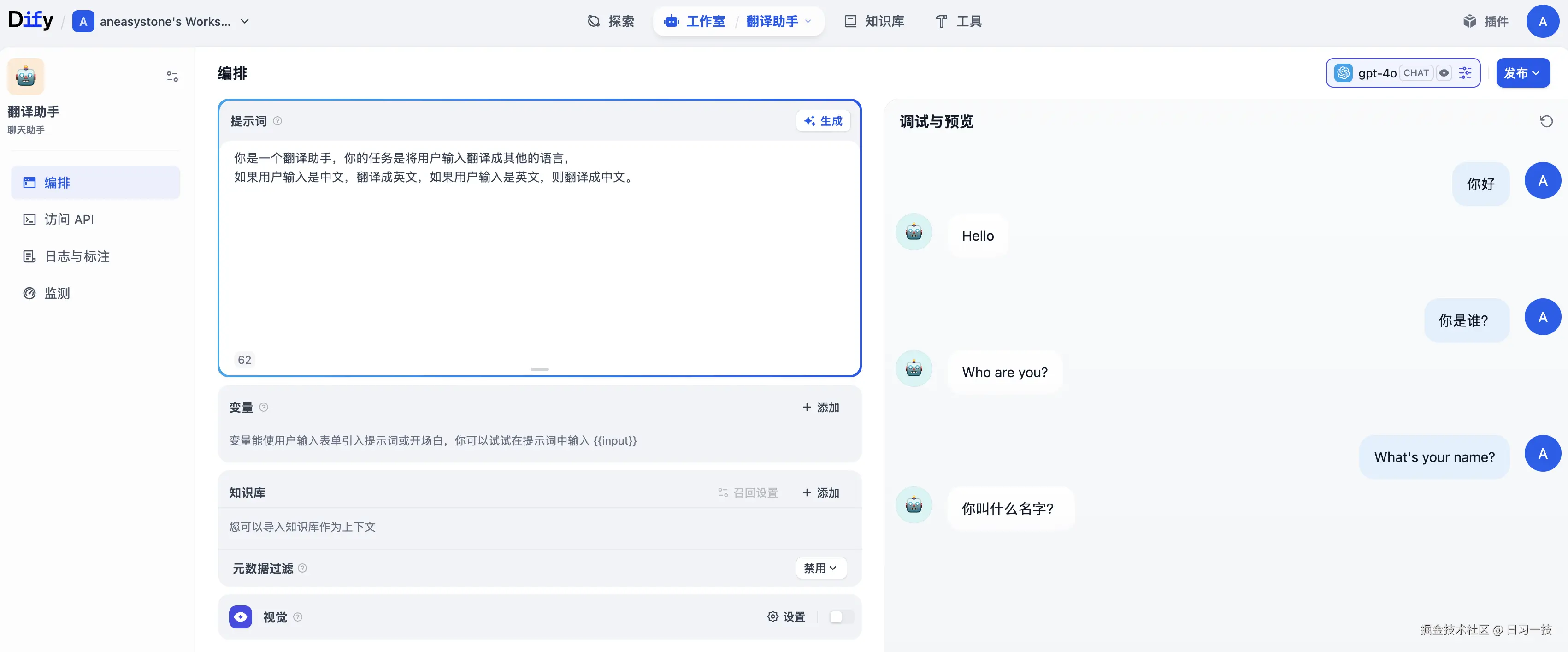1568x652 pixels.
Task: Expand the workspace dropdown next to aneasystone's Works
Action: click(245, 21)
